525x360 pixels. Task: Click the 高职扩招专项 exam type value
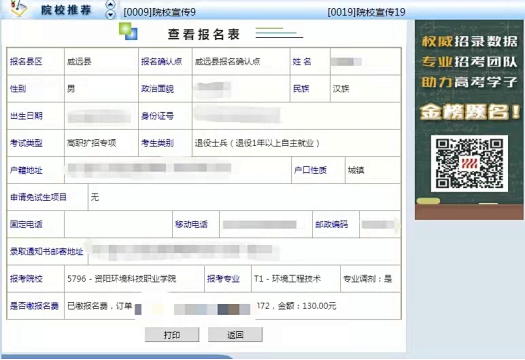click(x=91, y=143)
